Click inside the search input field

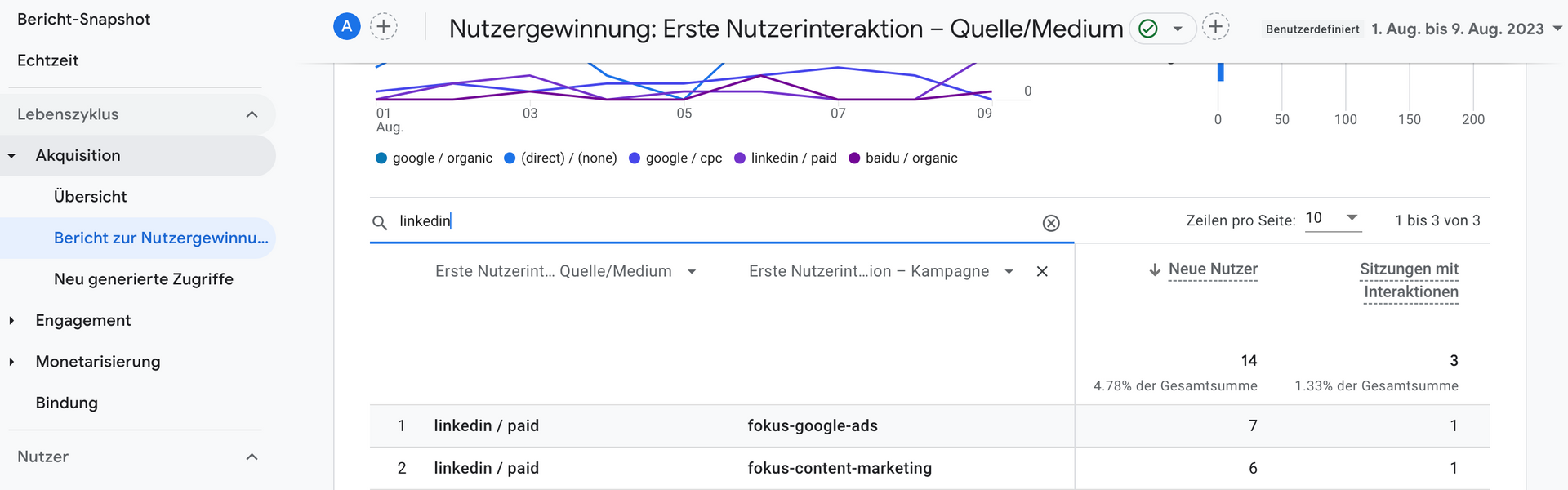pyautogui.click(x=572, y=221)
